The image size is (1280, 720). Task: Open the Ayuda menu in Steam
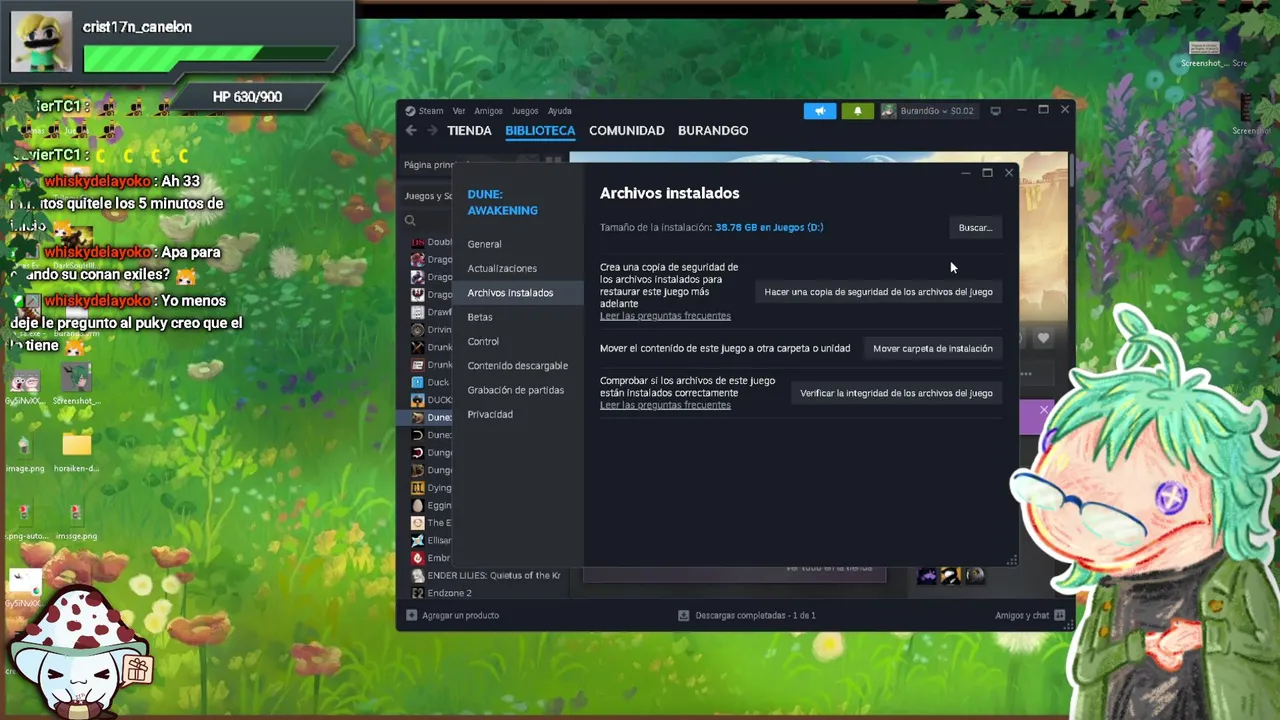tap(559, 111)
